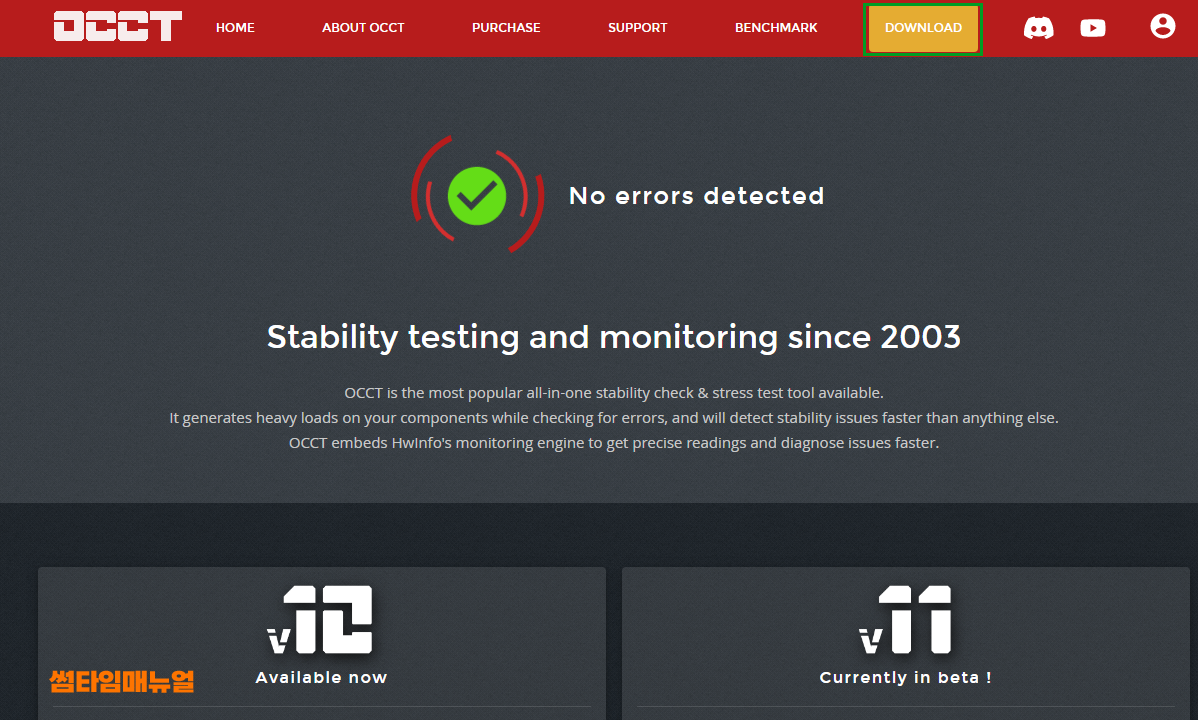Click the 'Stability testing and monitoring since 2003' heading
This screenshot has height=720, width=1198.
coord(614,337)
